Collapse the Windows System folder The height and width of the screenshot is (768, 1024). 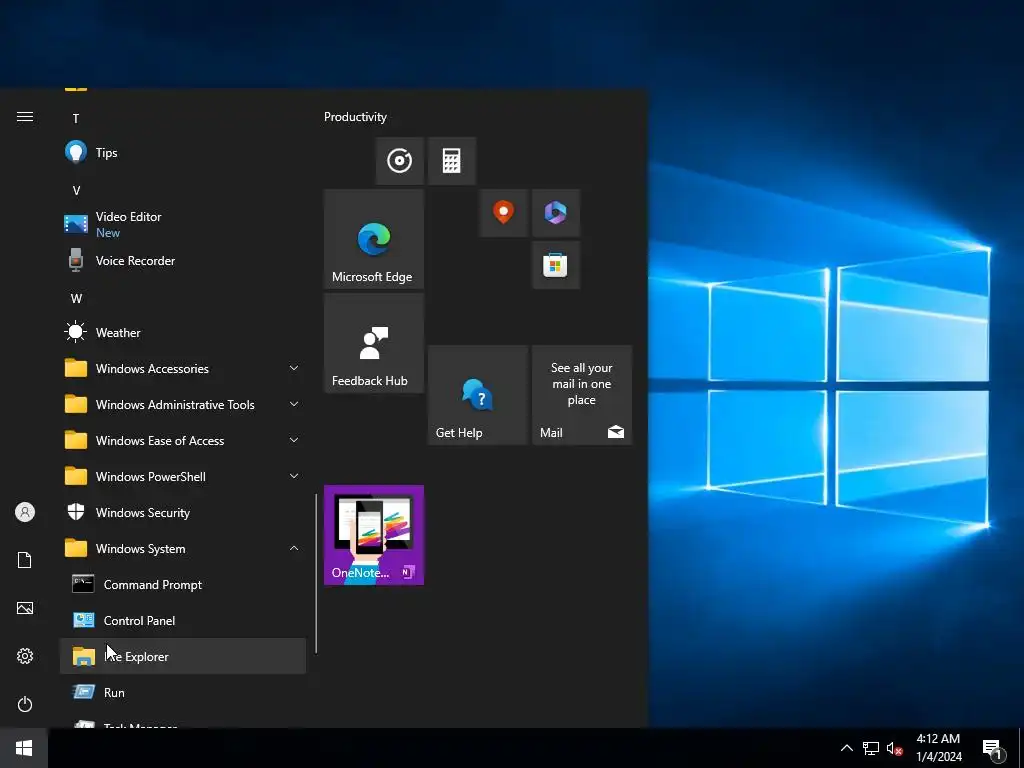[x=183, y=549]
